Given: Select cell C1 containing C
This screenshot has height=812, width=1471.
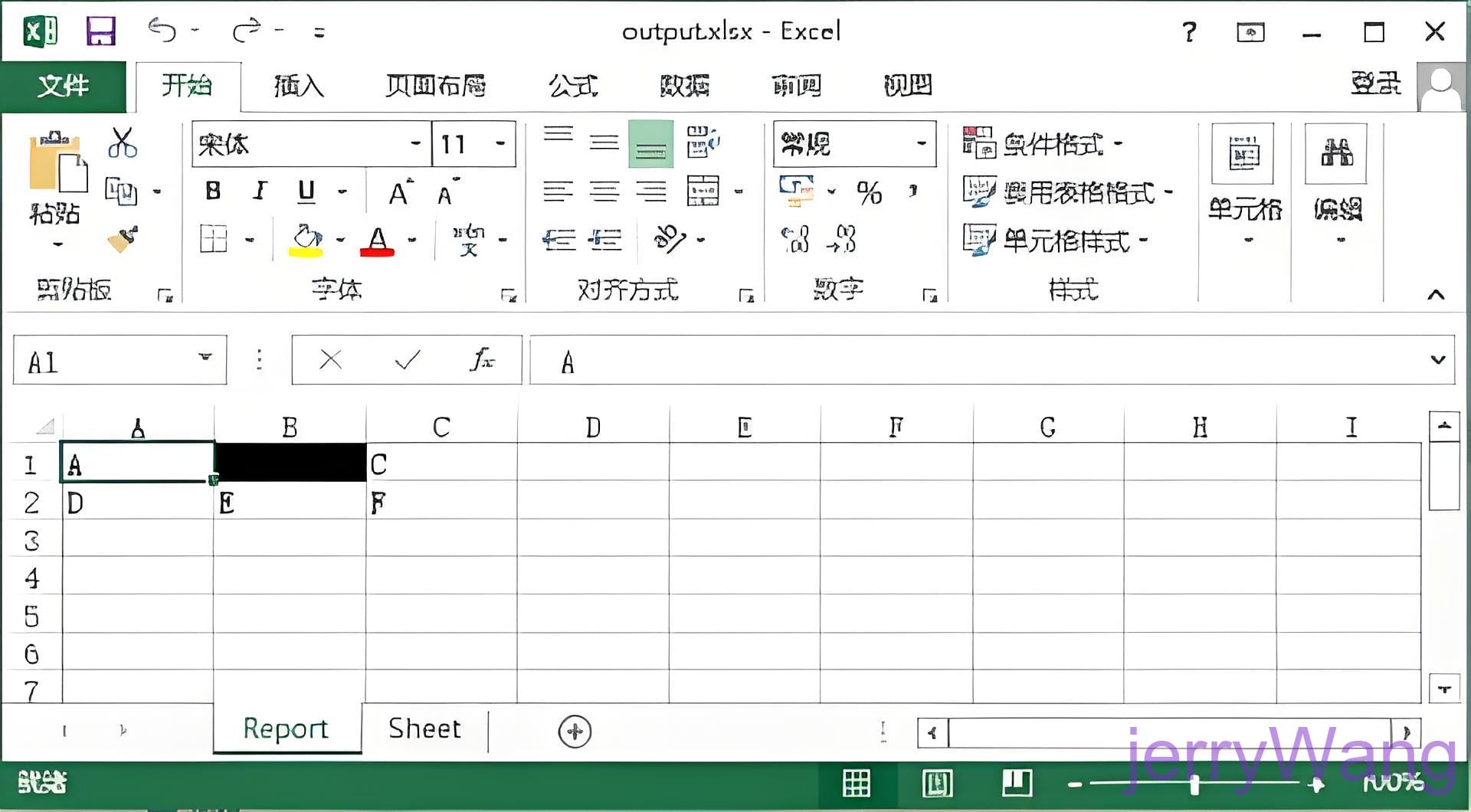Looking at the screenshot, I should coord(441,464).
